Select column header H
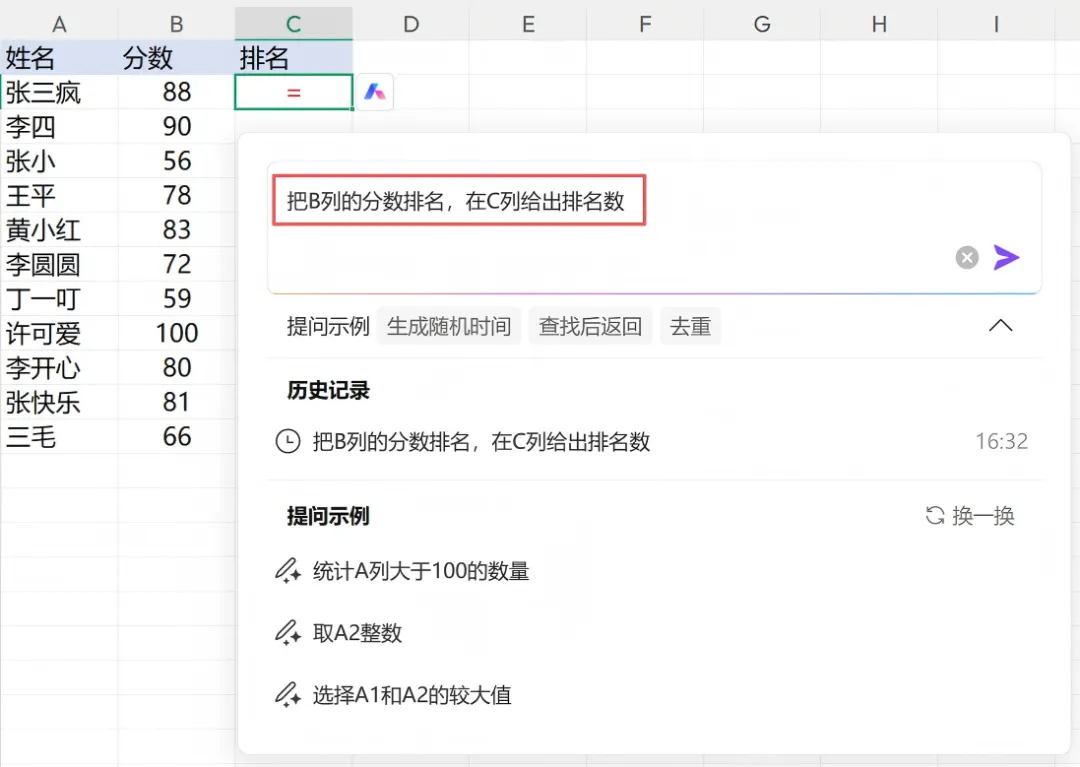Screen dimensions: 1080x767 880,24
